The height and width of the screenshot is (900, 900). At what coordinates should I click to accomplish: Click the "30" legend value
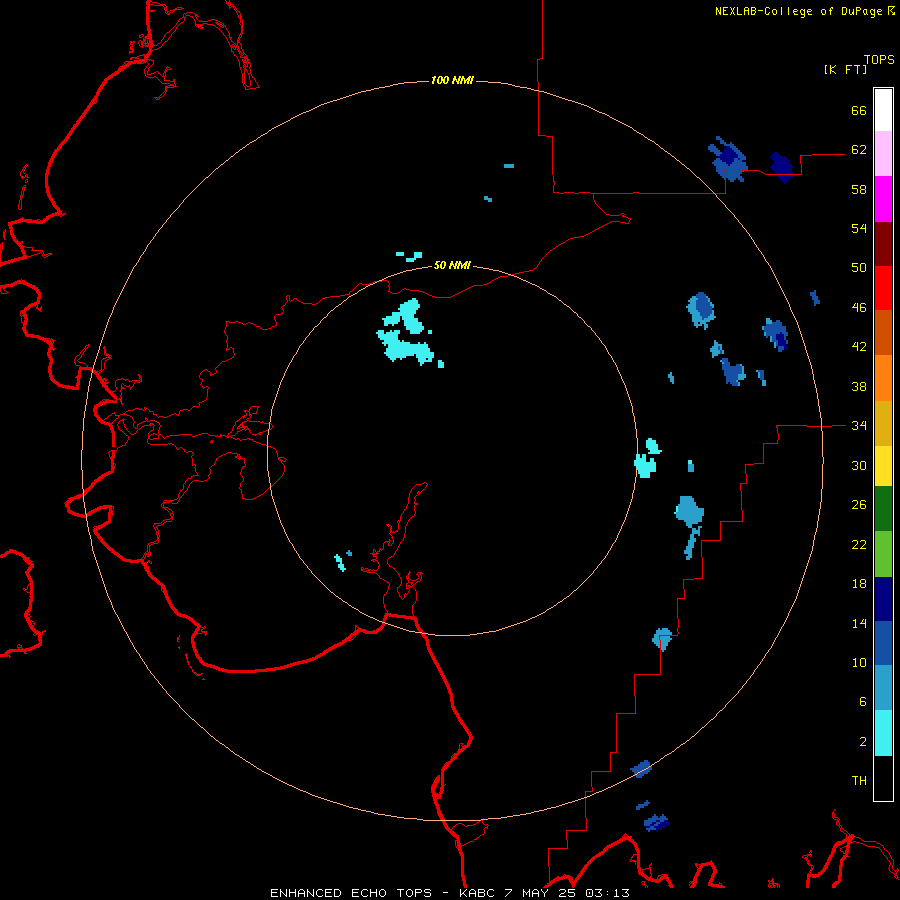(x=859, y=465)
